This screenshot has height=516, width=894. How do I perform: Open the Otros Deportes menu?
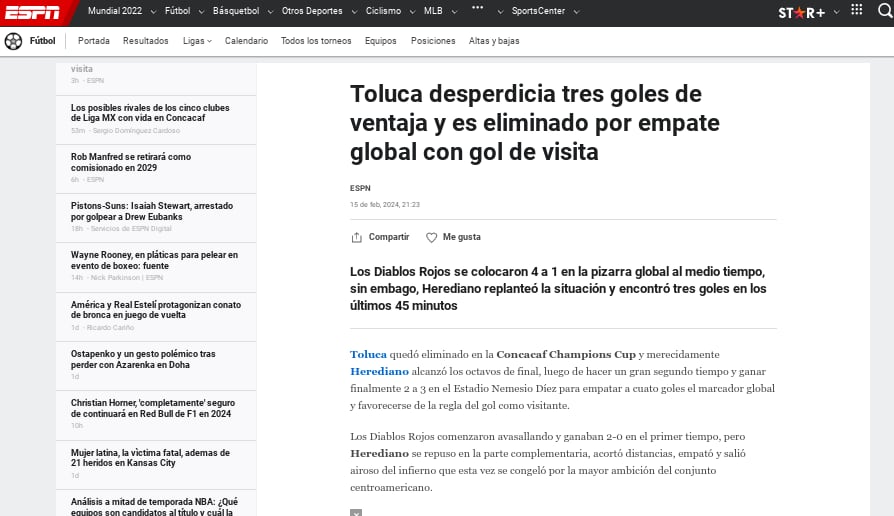(312, 11)
